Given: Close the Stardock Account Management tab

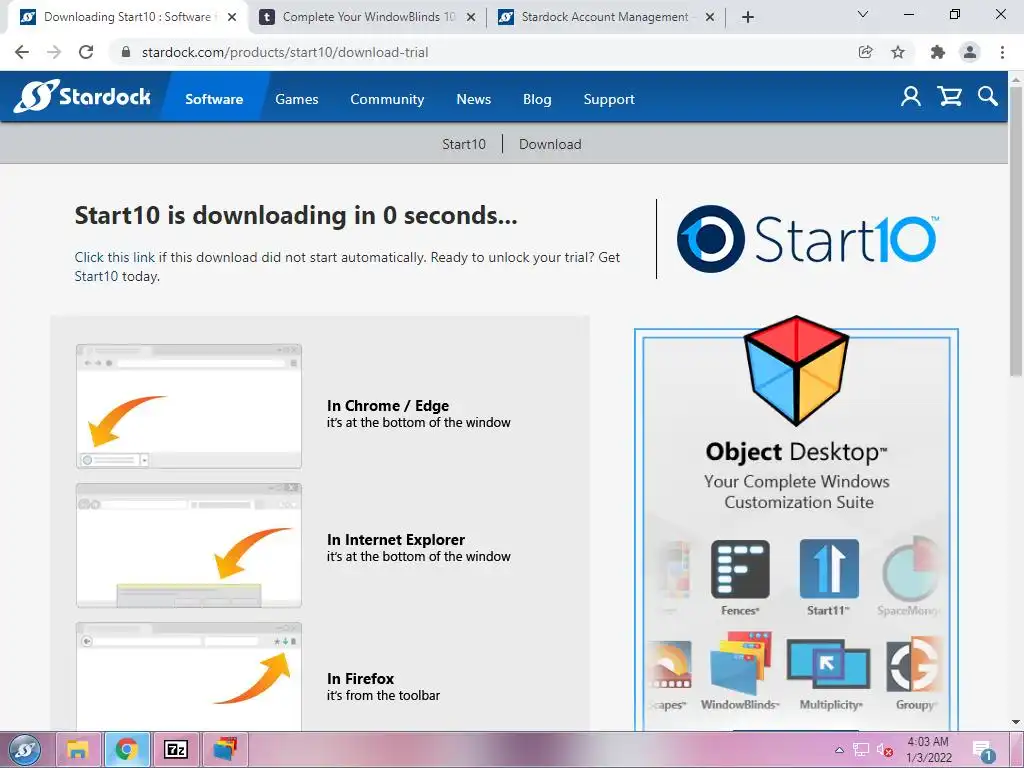Looking at the screenshot, I should pyautogui.click(x=710, y=17).
